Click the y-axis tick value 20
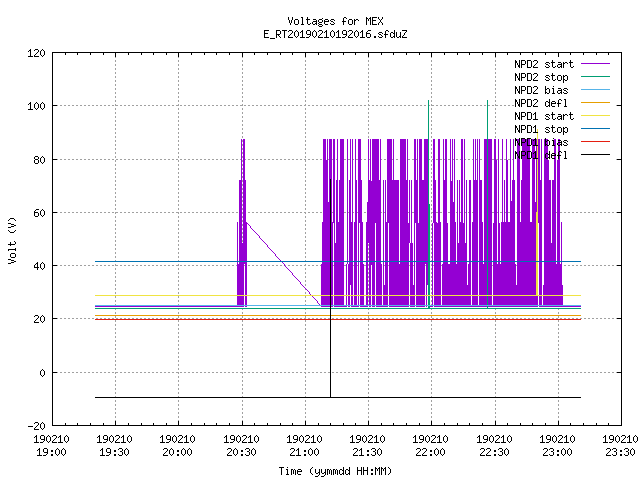 39,319
